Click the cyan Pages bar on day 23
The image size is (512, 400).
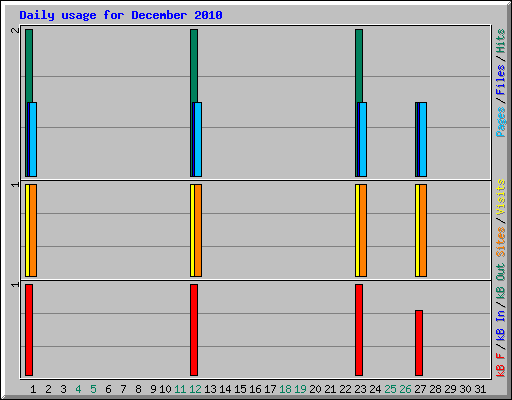pos(363,139)
